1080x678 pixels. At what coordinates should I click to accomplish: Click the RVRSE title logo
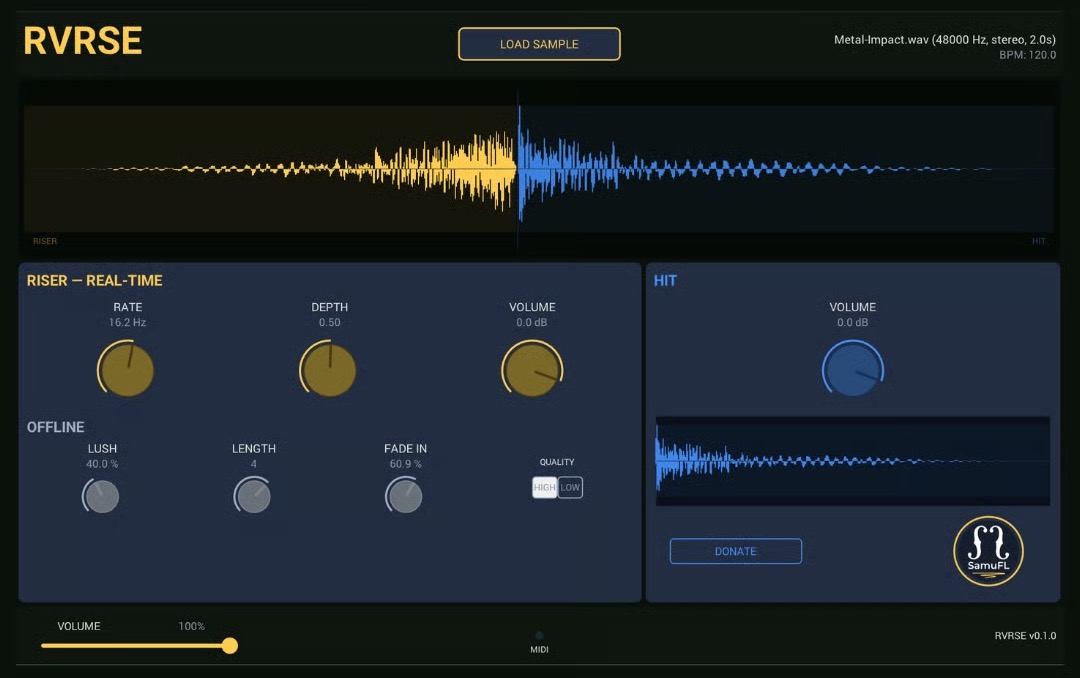(83, 41)
